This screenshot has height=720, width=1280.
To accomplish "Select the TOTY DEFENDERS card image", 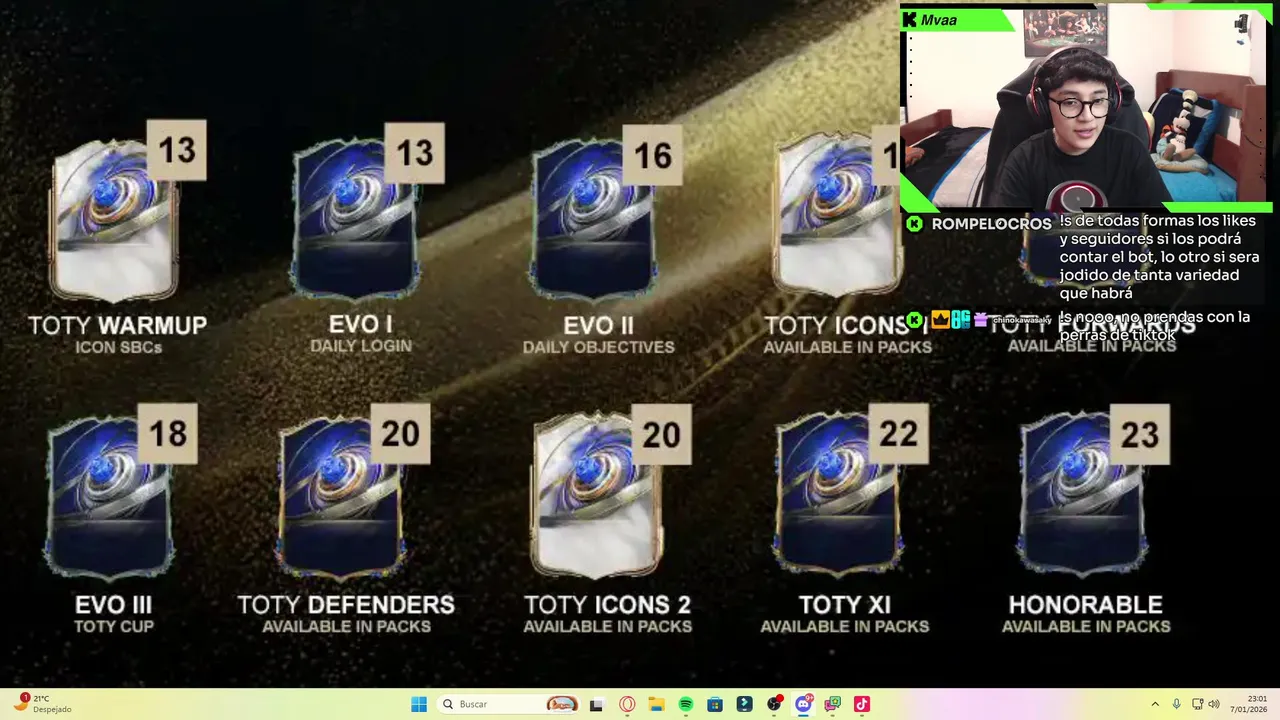I will tap(343, 498).
